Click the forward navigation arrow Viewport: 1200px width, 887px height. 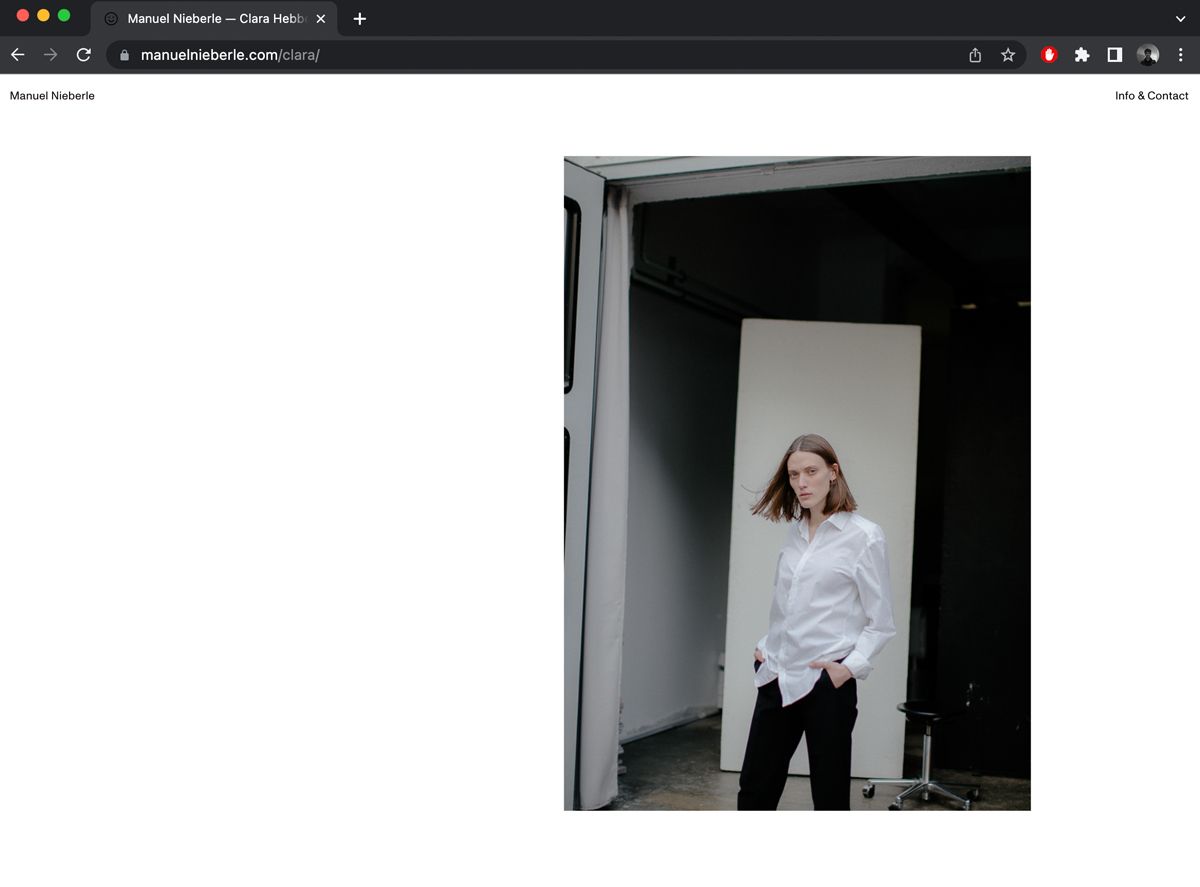[x=50, y=55]
